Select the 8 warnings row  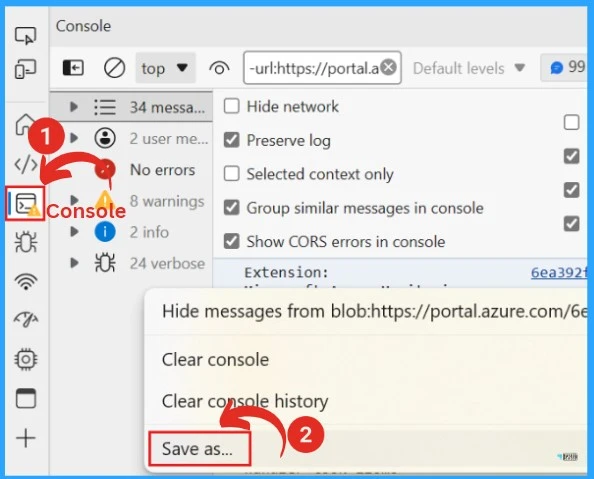[131, 201]
